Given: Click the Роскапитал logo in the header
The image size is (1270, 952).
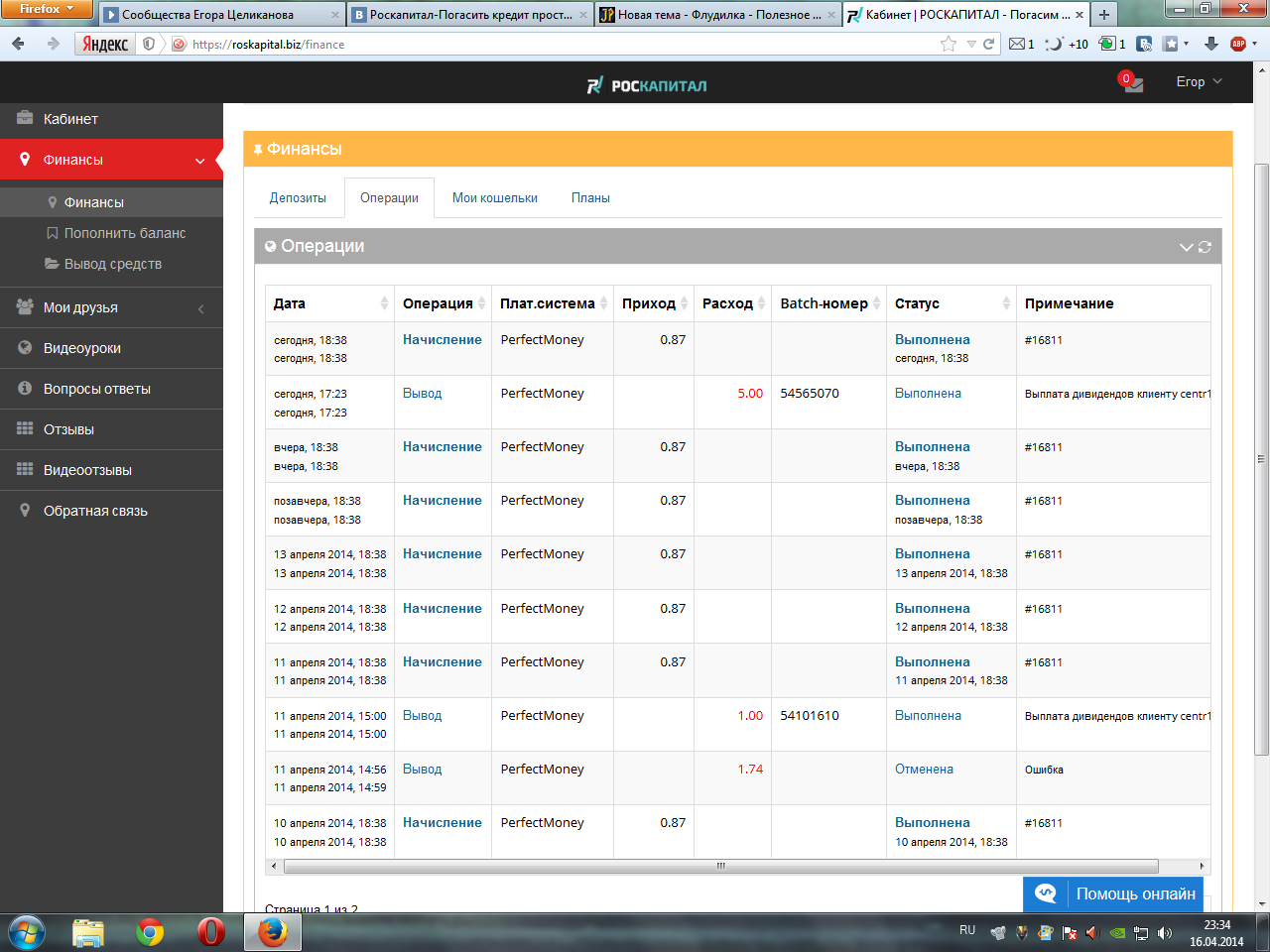Looking at the screenshot, I should tap(647, 85).
